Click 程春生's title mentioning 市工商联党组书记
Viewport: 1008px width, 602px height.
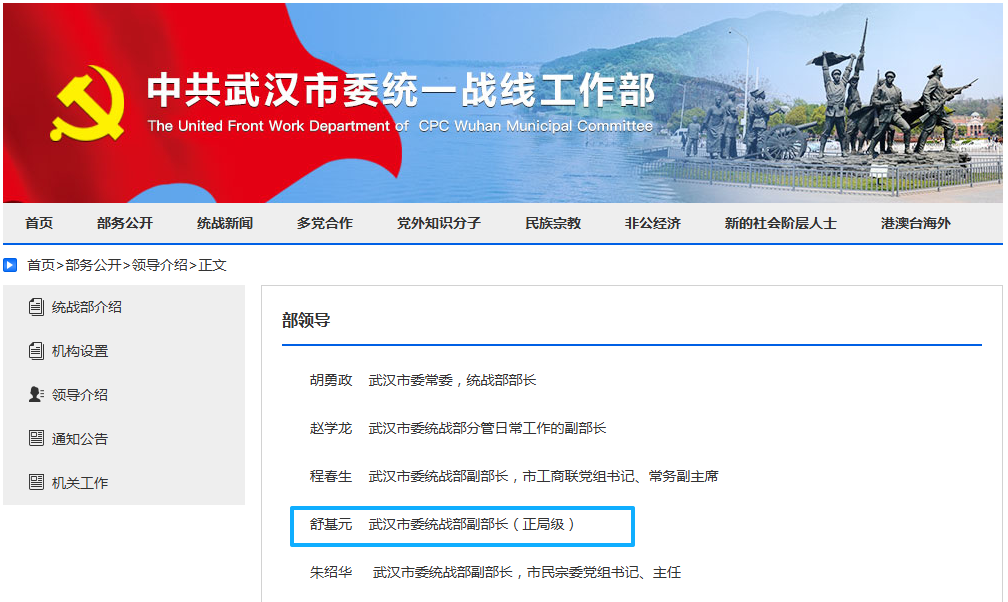pos(543,477)
